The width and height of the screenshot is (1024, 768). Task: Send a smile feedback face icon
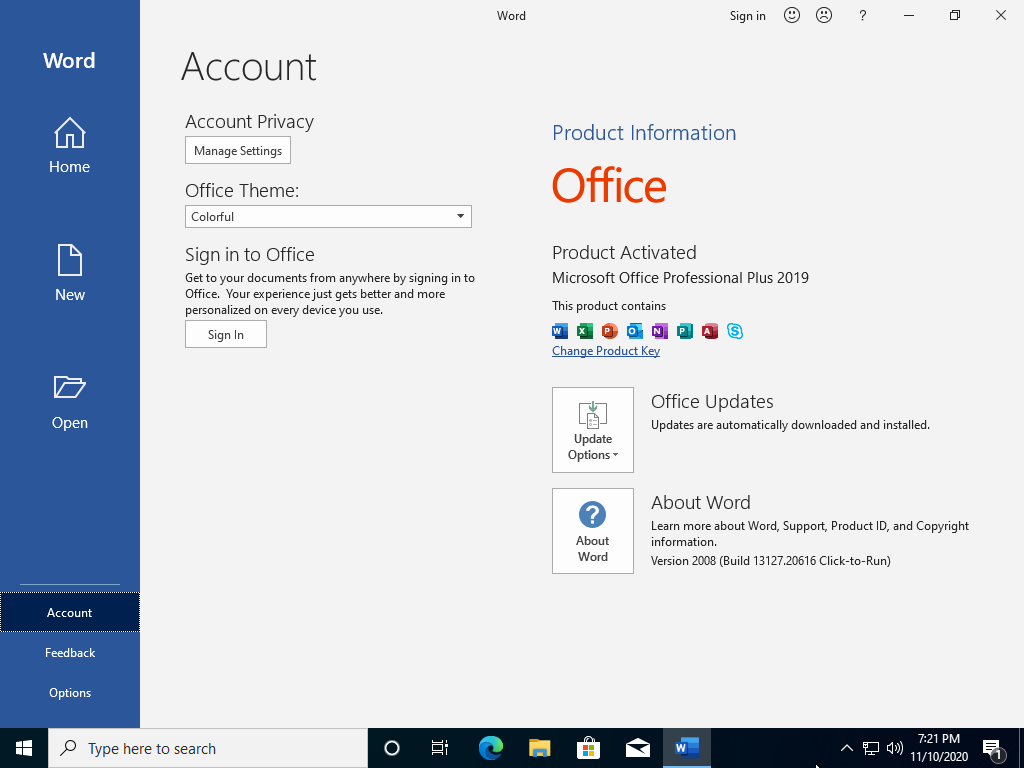[792, 15]
